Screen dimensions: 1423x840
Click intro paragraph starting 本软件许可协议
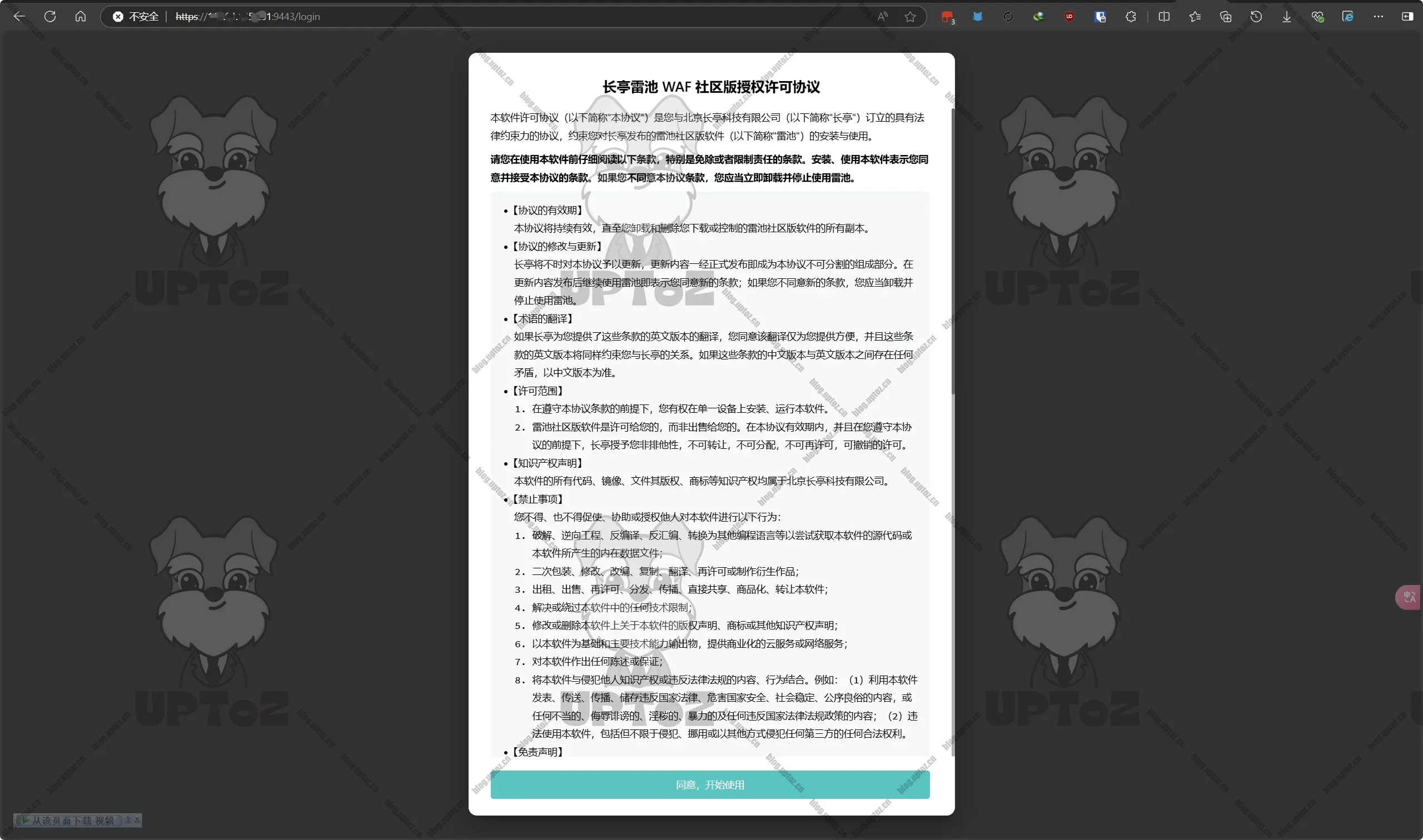[708, 127]
